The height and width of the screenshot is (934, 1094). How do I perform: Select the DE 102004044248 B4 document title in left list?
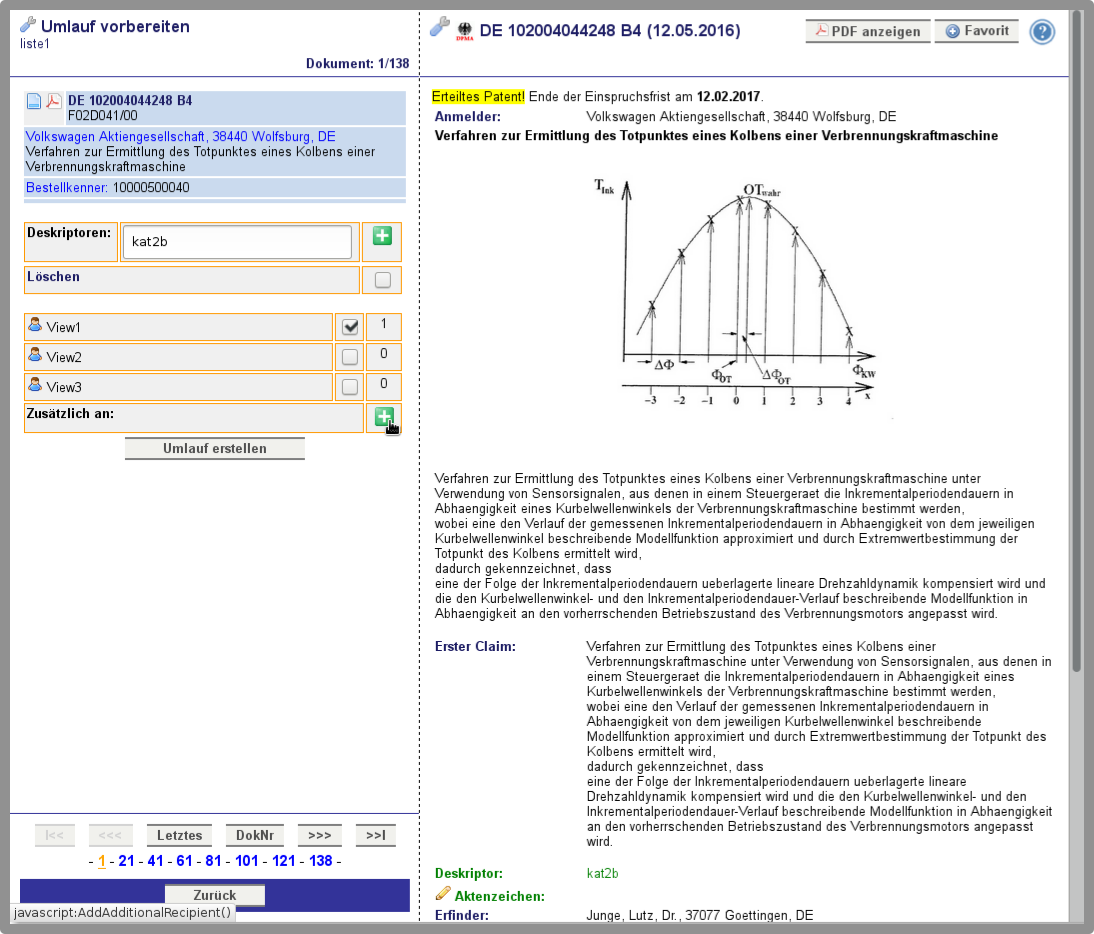click(130, 100)
